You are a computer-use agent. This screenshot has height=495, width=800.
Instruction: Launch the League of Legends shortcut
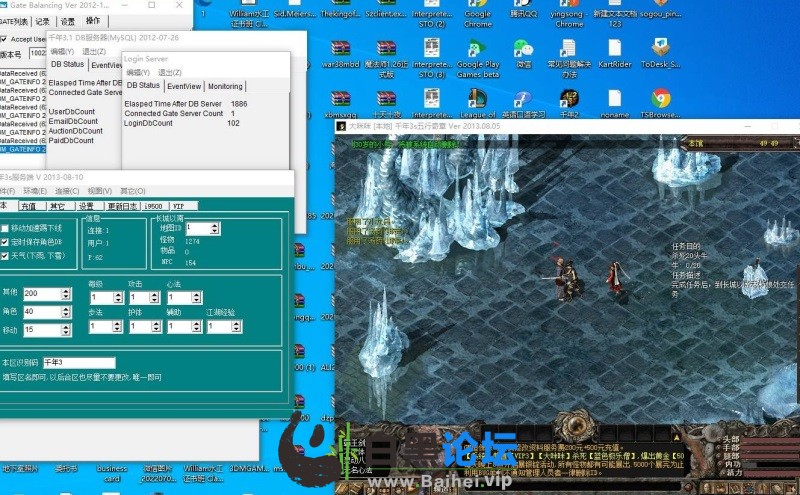click(x=478, y=104)
